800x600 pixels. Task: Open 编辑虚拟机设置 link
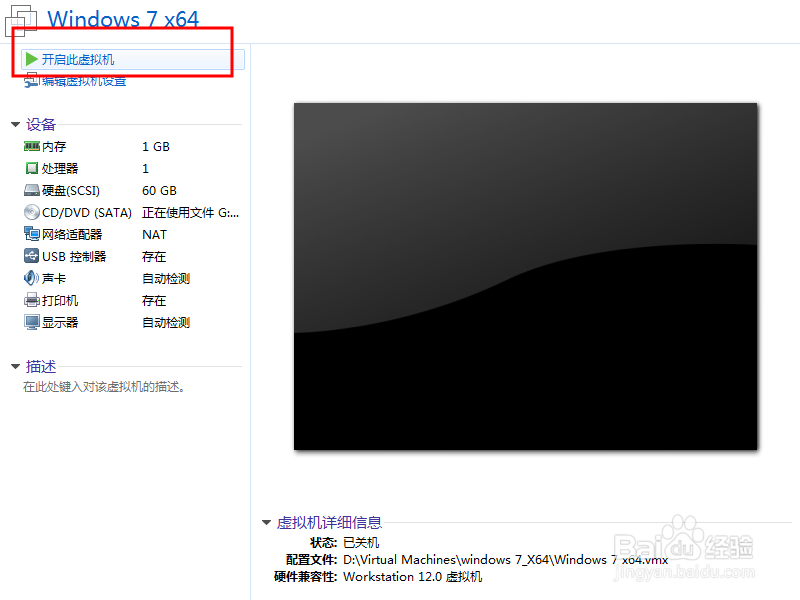84,81
